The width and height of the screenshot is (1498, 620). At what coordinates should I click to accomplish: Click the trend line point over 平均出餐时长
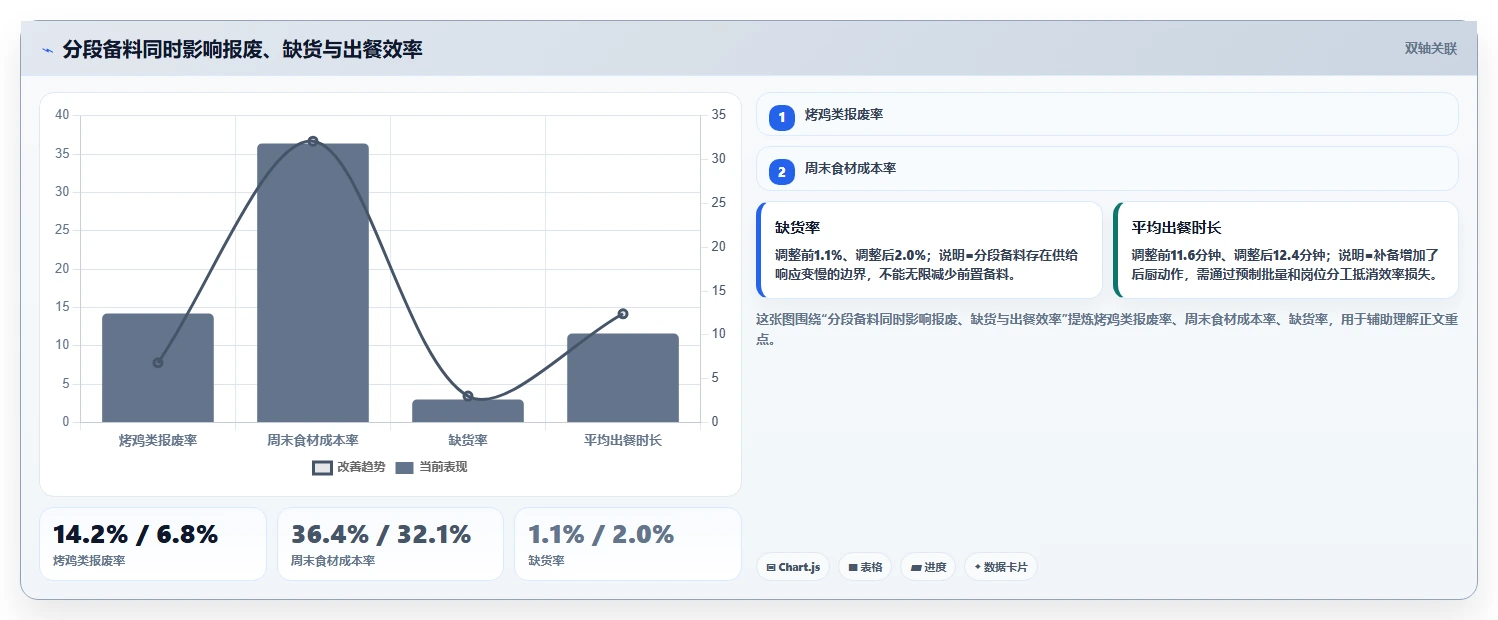(x=623, y=314)
